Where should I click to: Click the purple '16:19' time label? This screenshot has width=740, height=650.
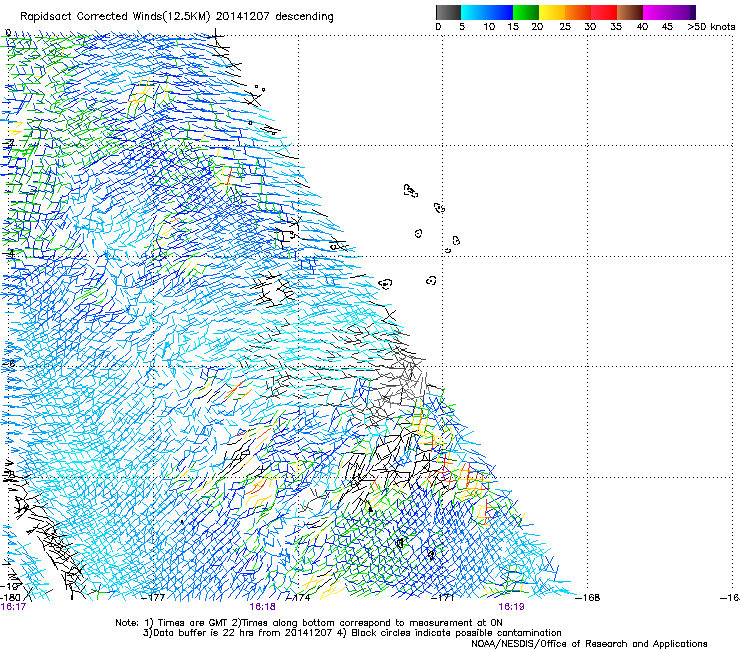(511, 607)
